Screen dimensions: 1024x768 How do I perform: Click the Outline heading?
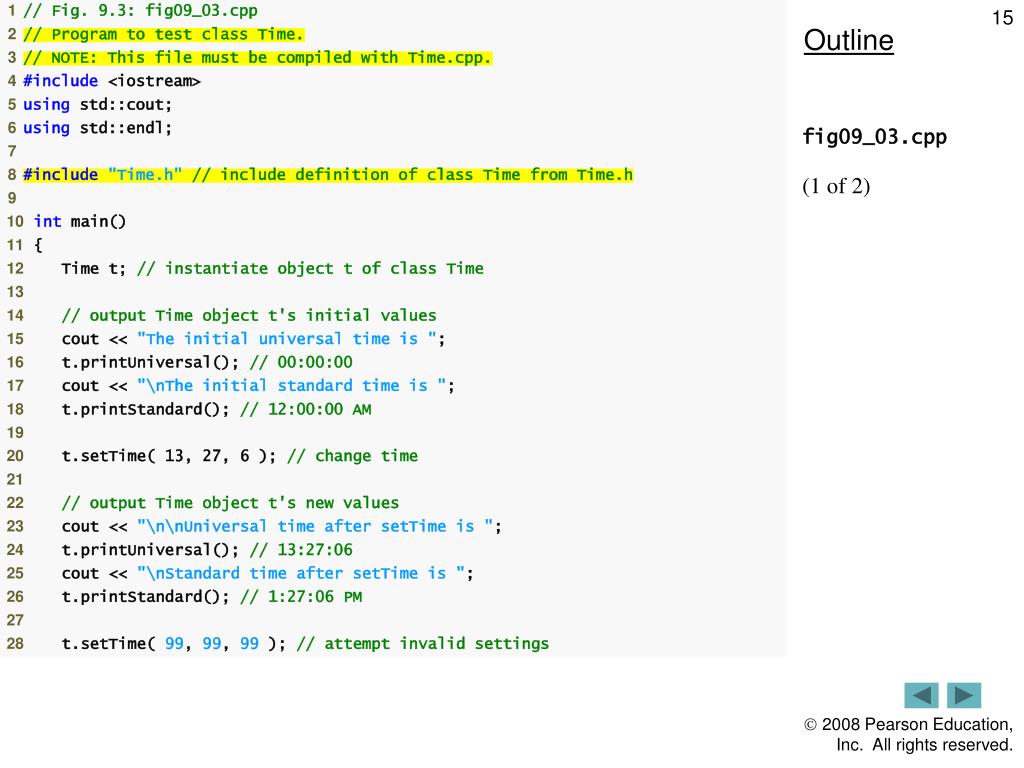848,40
